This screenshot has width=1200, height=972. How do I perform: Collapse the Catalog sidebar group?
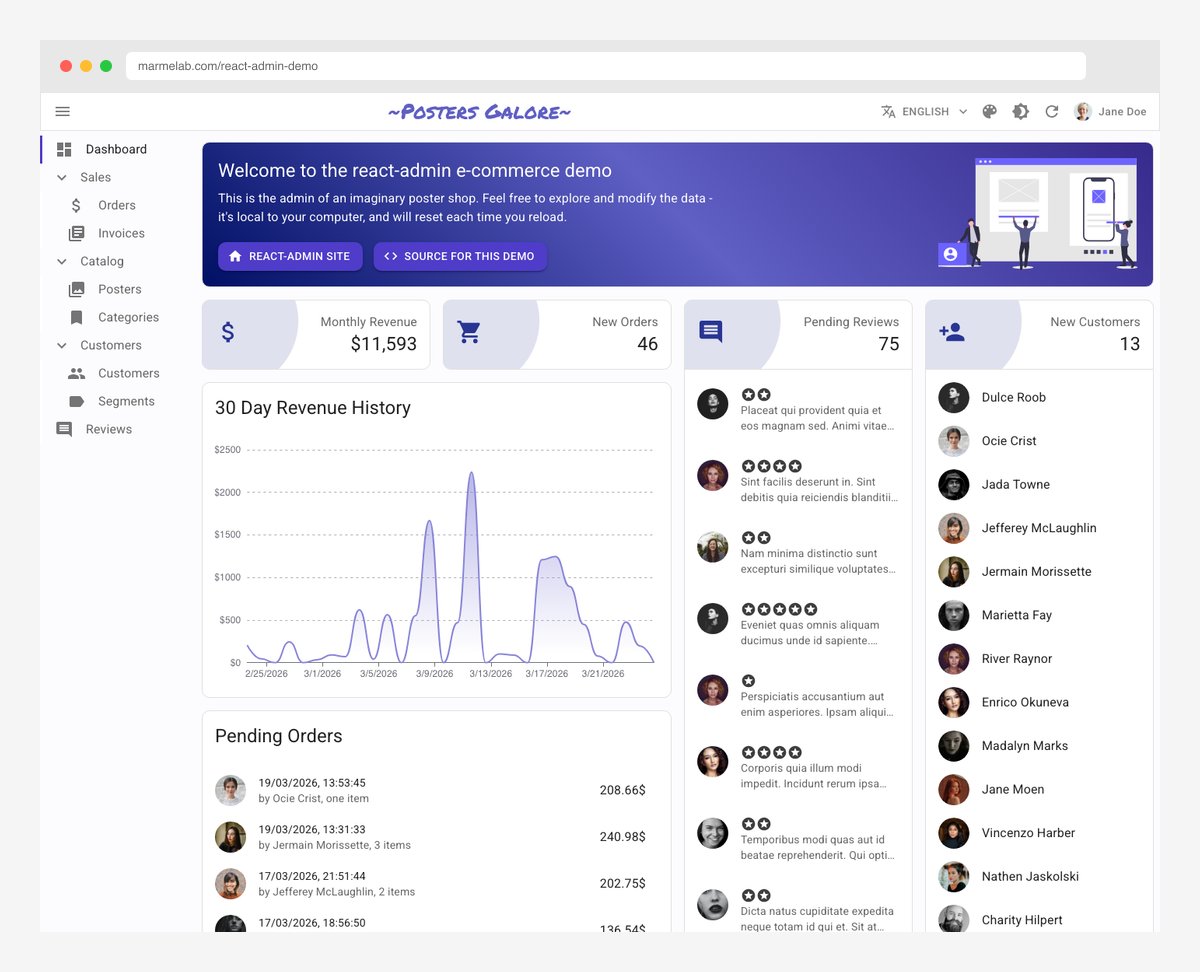click(62, 261)
